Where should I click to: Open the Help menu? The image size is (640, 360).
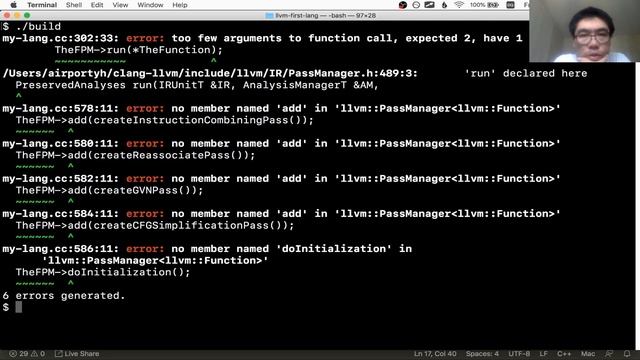[x=180, y=5]
